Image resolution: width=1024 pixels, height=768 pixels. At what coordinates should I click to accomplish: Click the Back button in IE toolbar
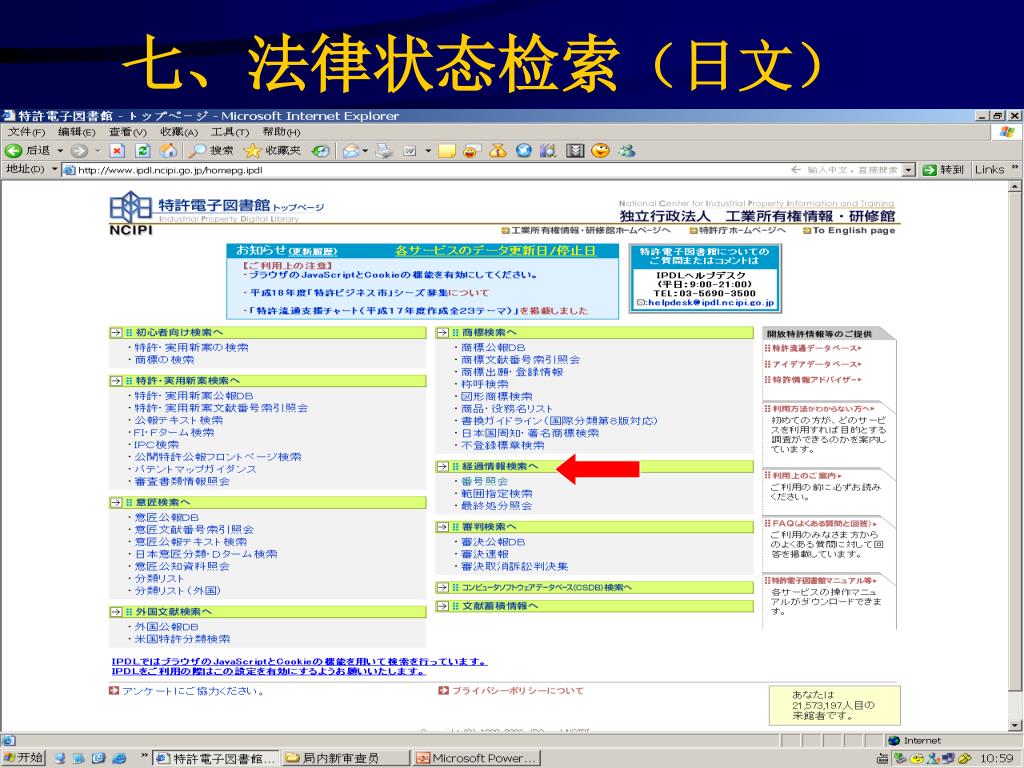click(x=28, y=151)
